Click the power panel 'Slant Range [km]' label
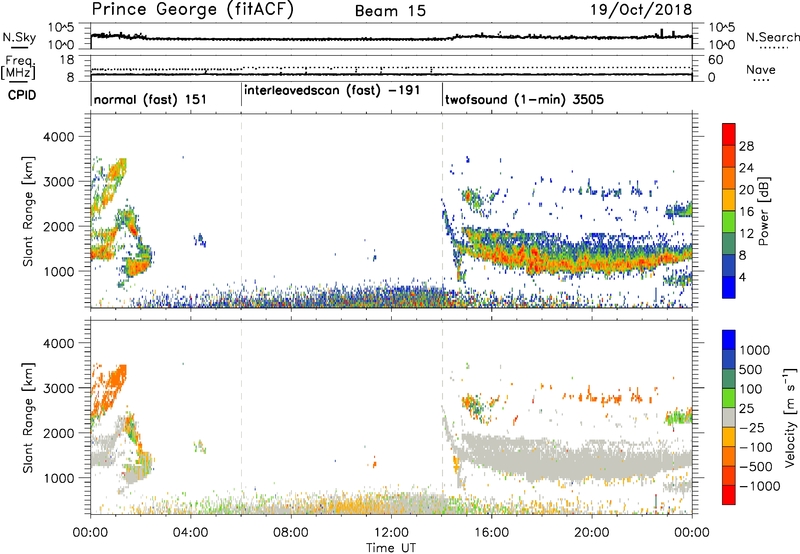Image resolution: width=800 pixels, height=554 pixels. (x=28, y=211)
